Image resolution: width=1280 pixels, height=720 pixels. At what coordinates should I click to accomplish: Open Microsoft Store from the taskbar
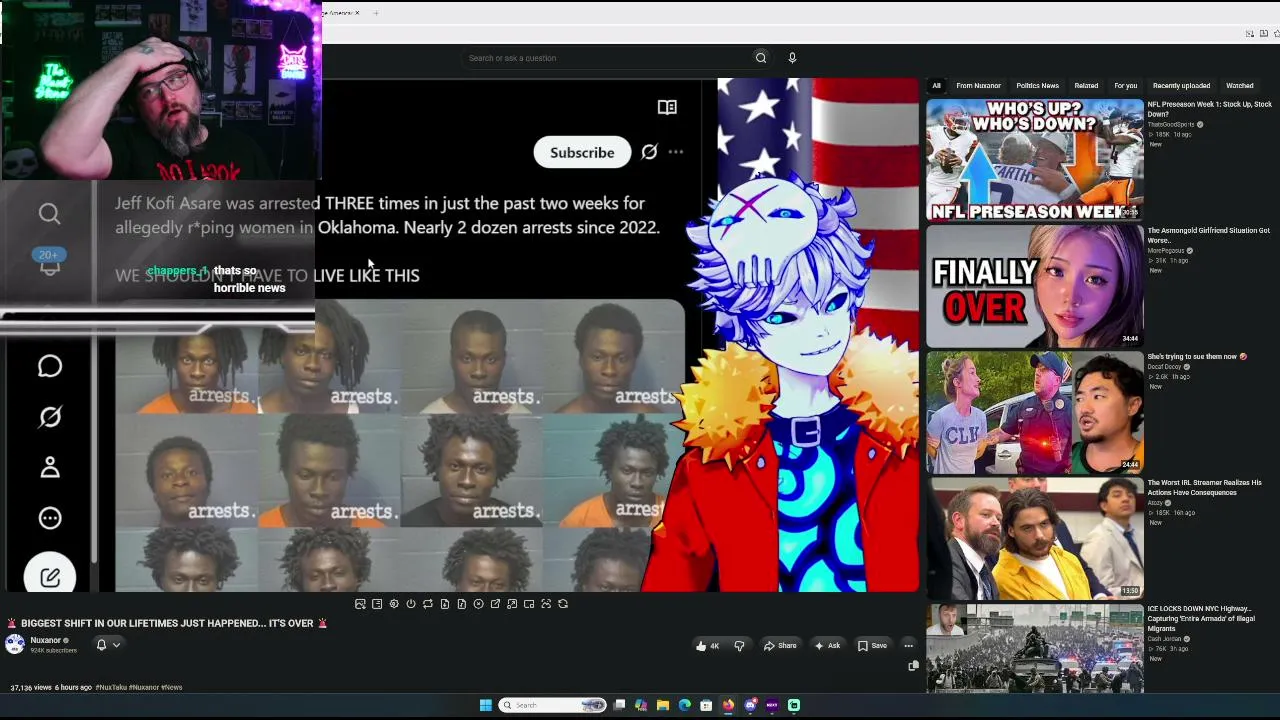(x=706, y=705)
